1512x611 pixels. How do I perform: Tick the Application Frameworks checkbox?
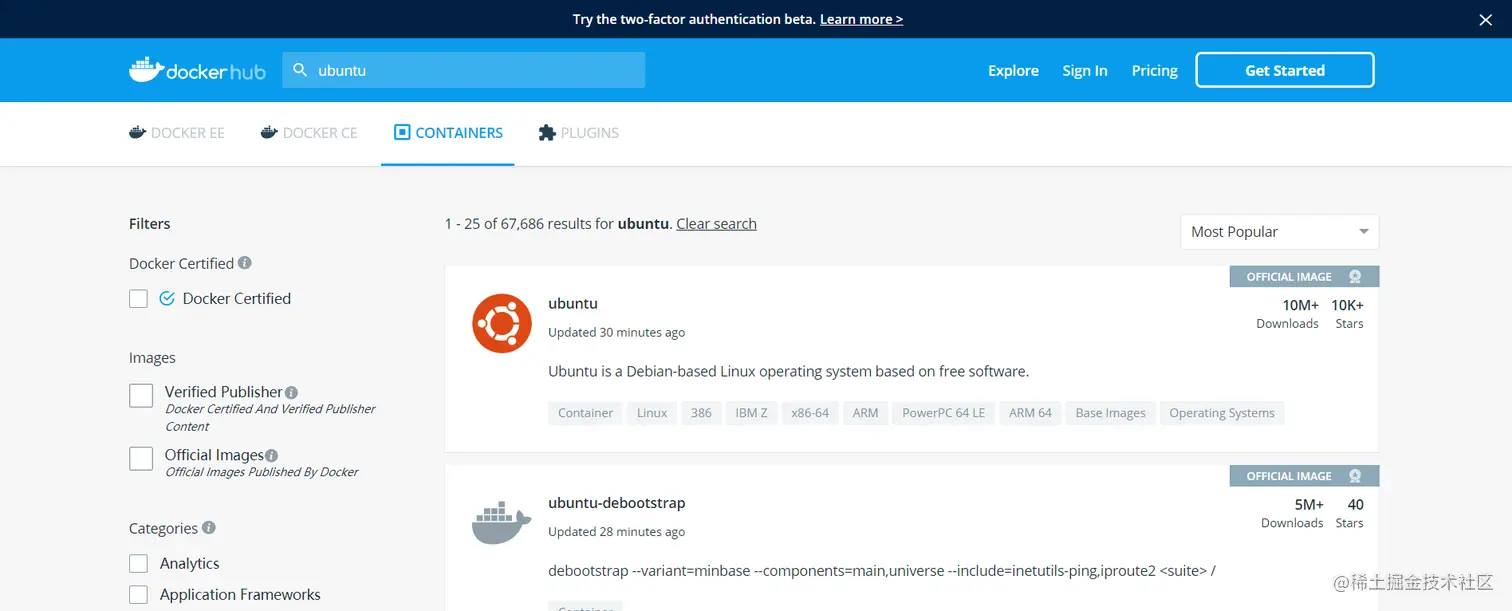pyautogui.click(x=139, y=594)
